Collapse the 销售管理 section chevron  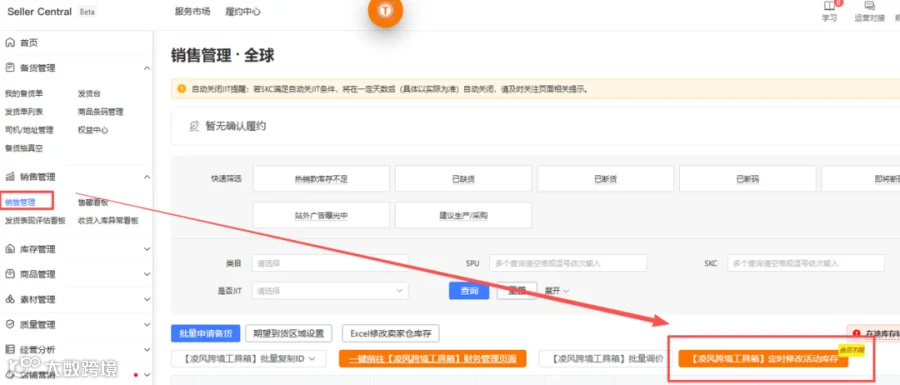pyautogui.click(x=147, y=177)
